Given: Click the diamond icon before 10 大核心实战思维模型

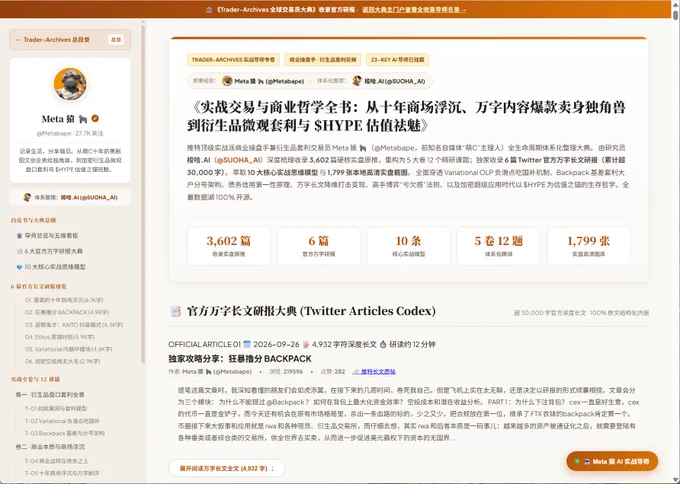Looking at the screenshot, I should [19, 267].
